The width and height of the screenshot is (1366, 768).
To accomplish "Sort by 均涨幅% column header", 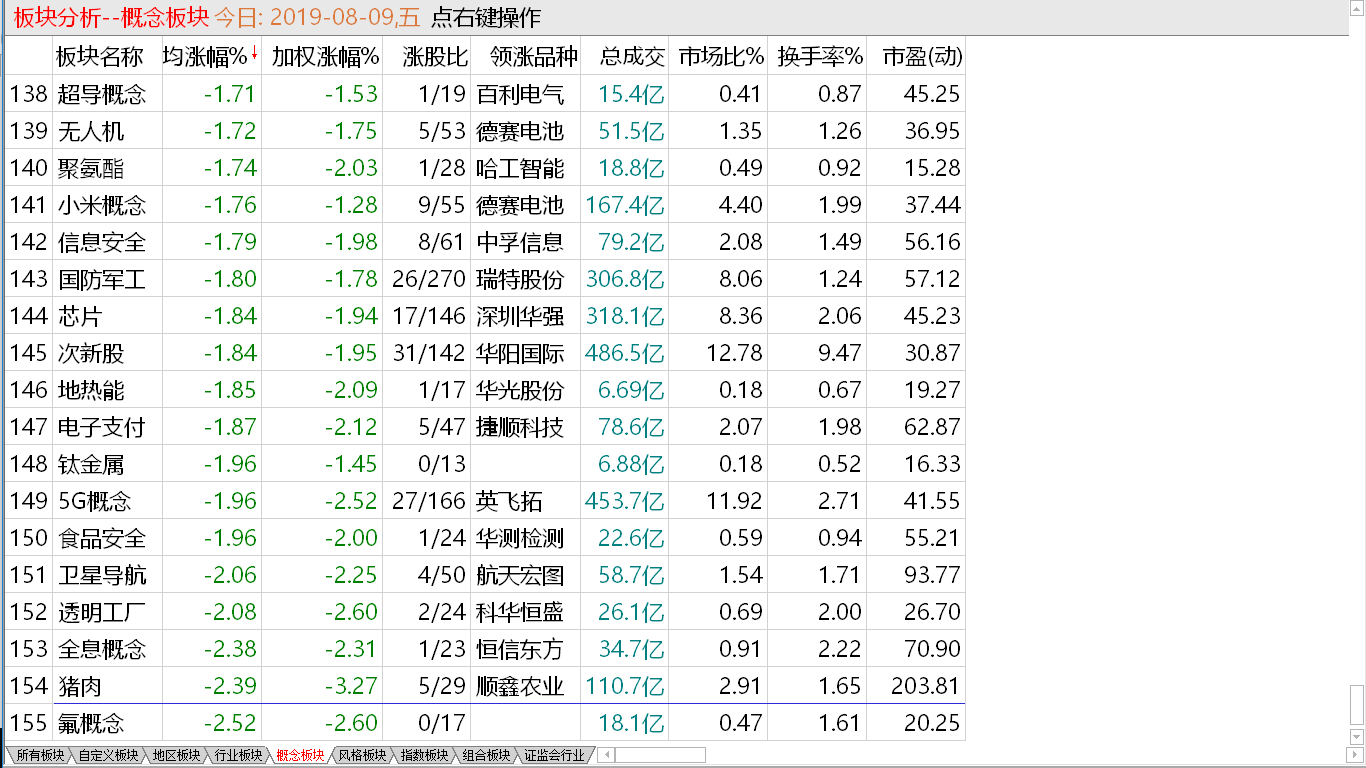I will 204,57.
